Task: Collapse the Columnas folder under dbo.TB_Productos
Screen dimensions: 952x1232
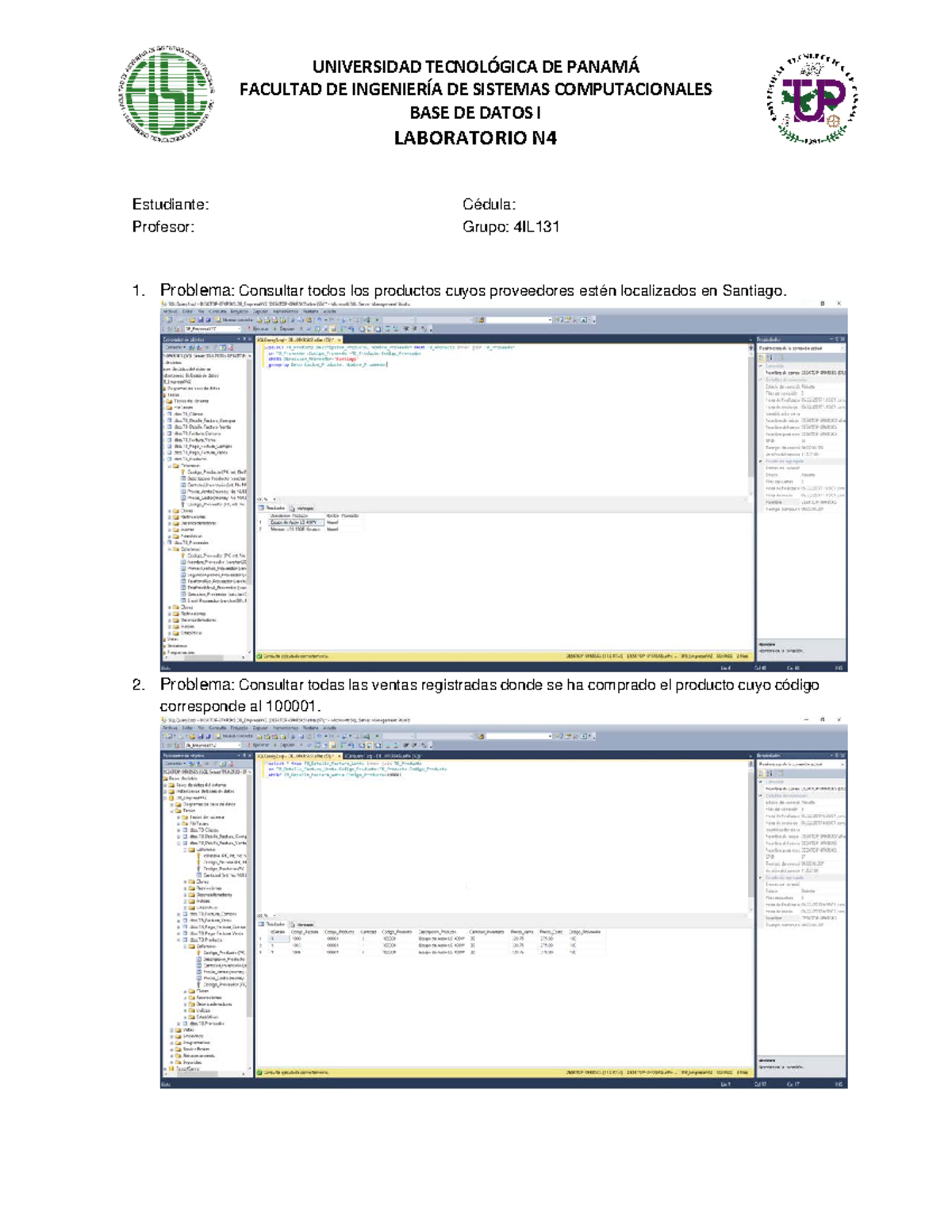Action: [x=171, y=465]
